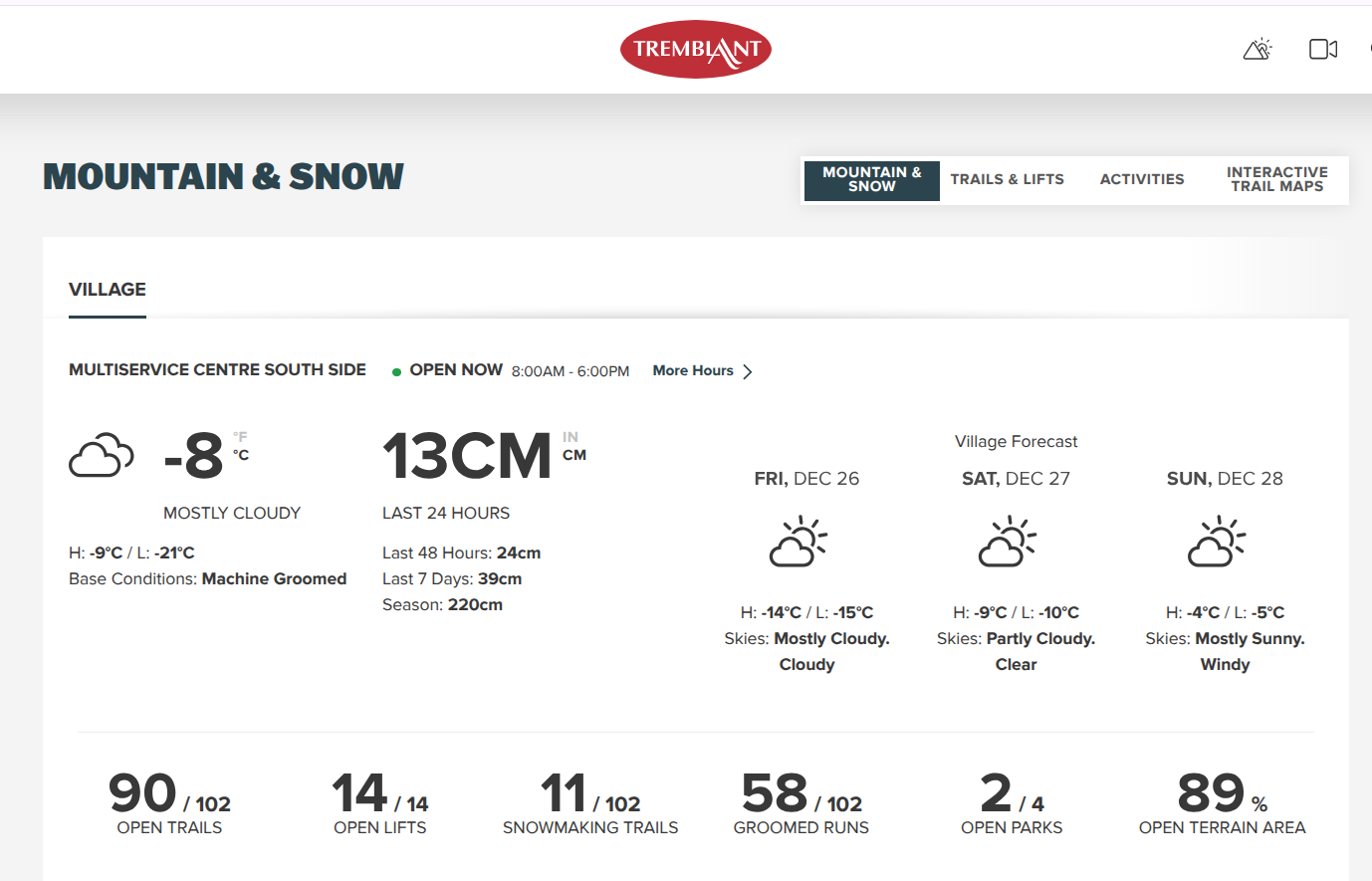Open the Activities tab
This screenshot has width=1372, height=881.
point(1142,180)
